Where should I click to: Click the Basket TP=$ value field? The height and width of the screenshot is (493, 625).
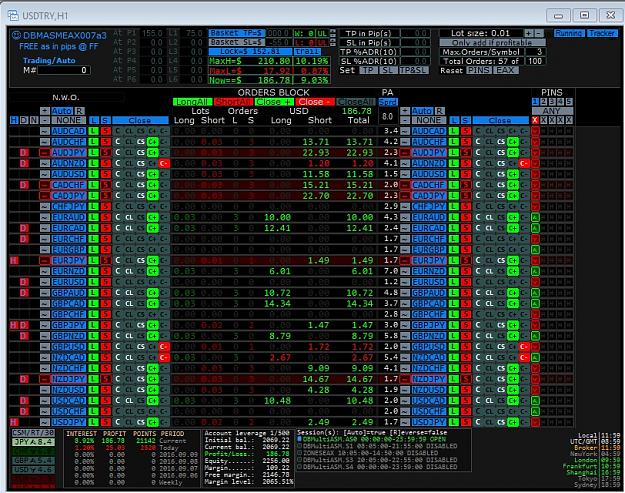tap(278, 33)
